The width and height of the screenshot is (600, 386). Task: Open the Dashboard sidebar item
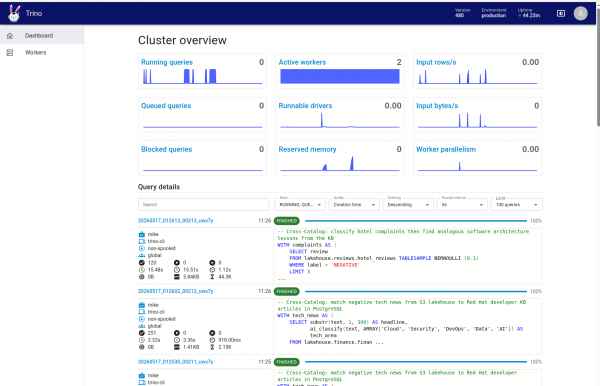(x=42, y=36)
